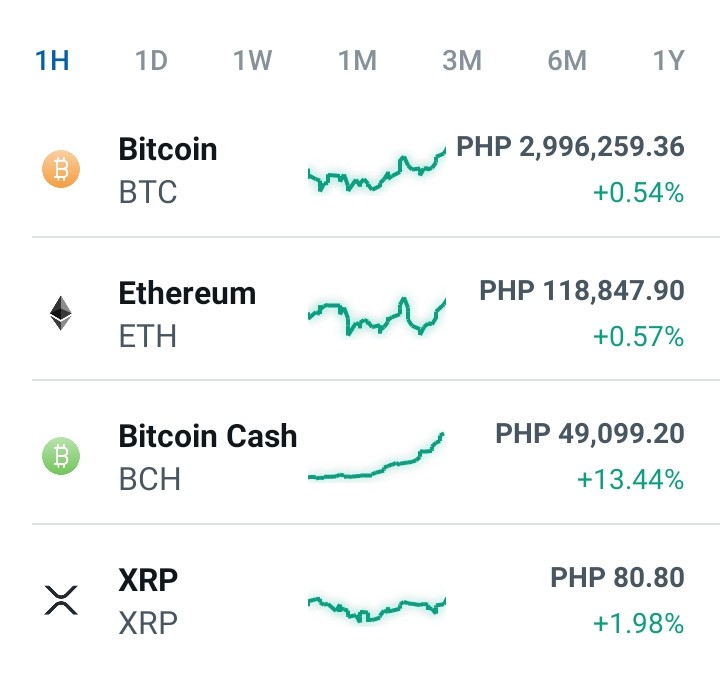The image size is (720, 700).
Task: Open the Bitcoin sparkline chart
Action: (x=377, y=169)
